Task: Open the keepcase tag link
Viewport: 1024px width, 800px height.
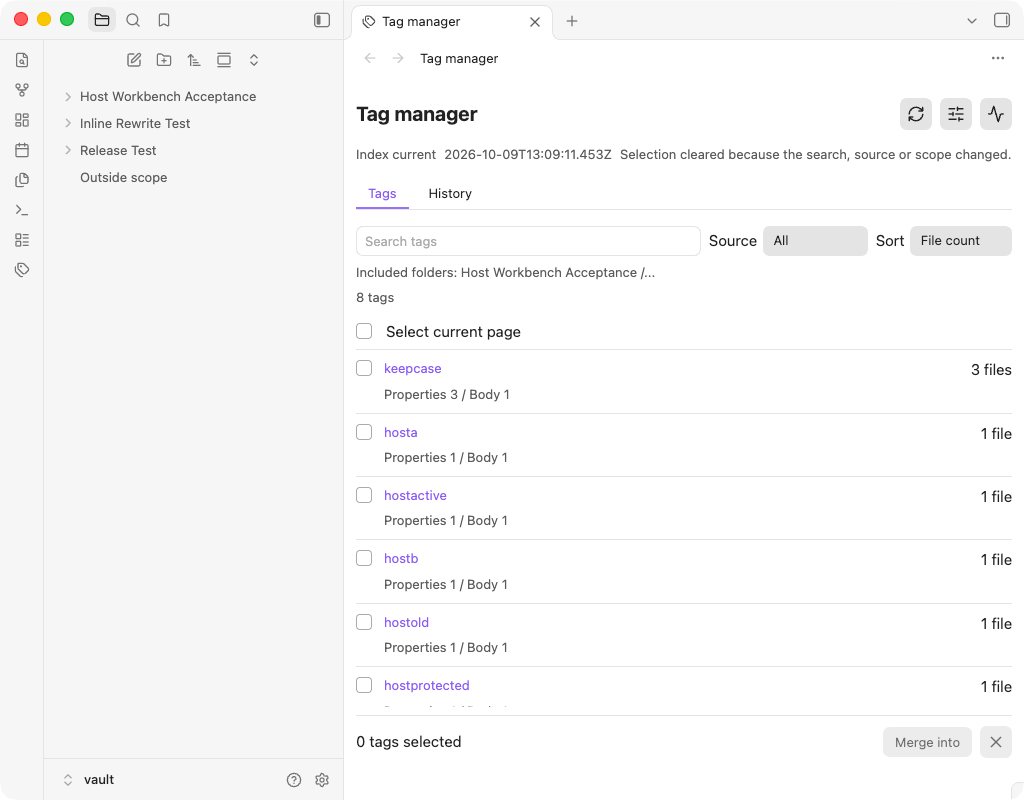Action: click(x=413, y=368)
